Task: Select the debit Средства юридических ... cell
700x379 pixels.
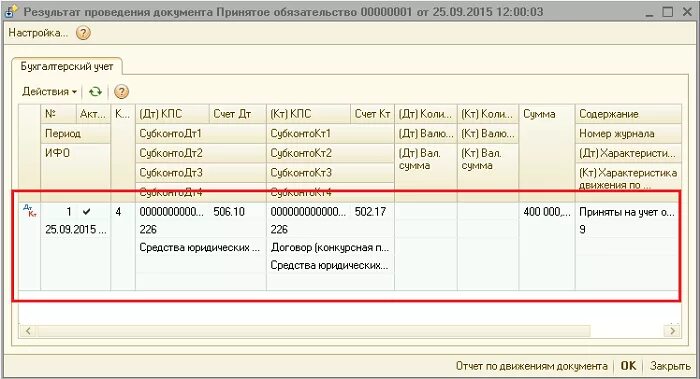Action: [200, 247]
